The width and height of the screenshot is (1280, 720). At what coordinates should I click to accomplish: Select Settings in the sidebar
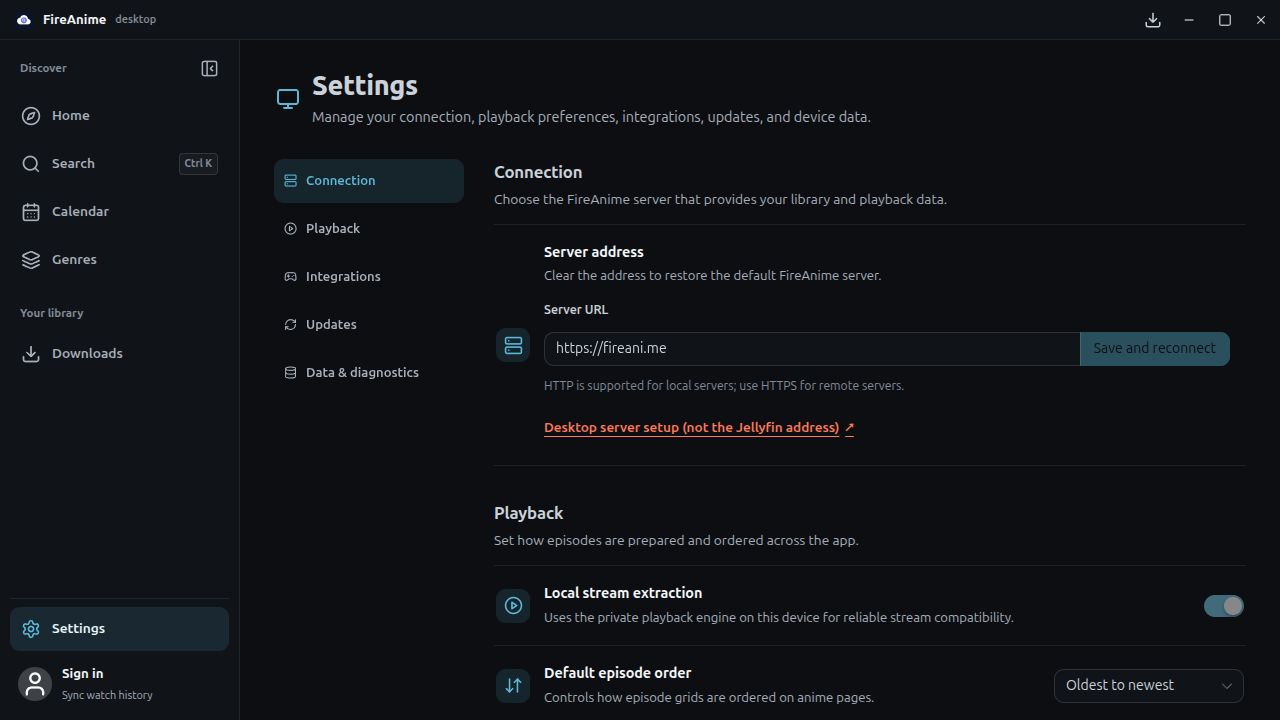click(119, 629)
